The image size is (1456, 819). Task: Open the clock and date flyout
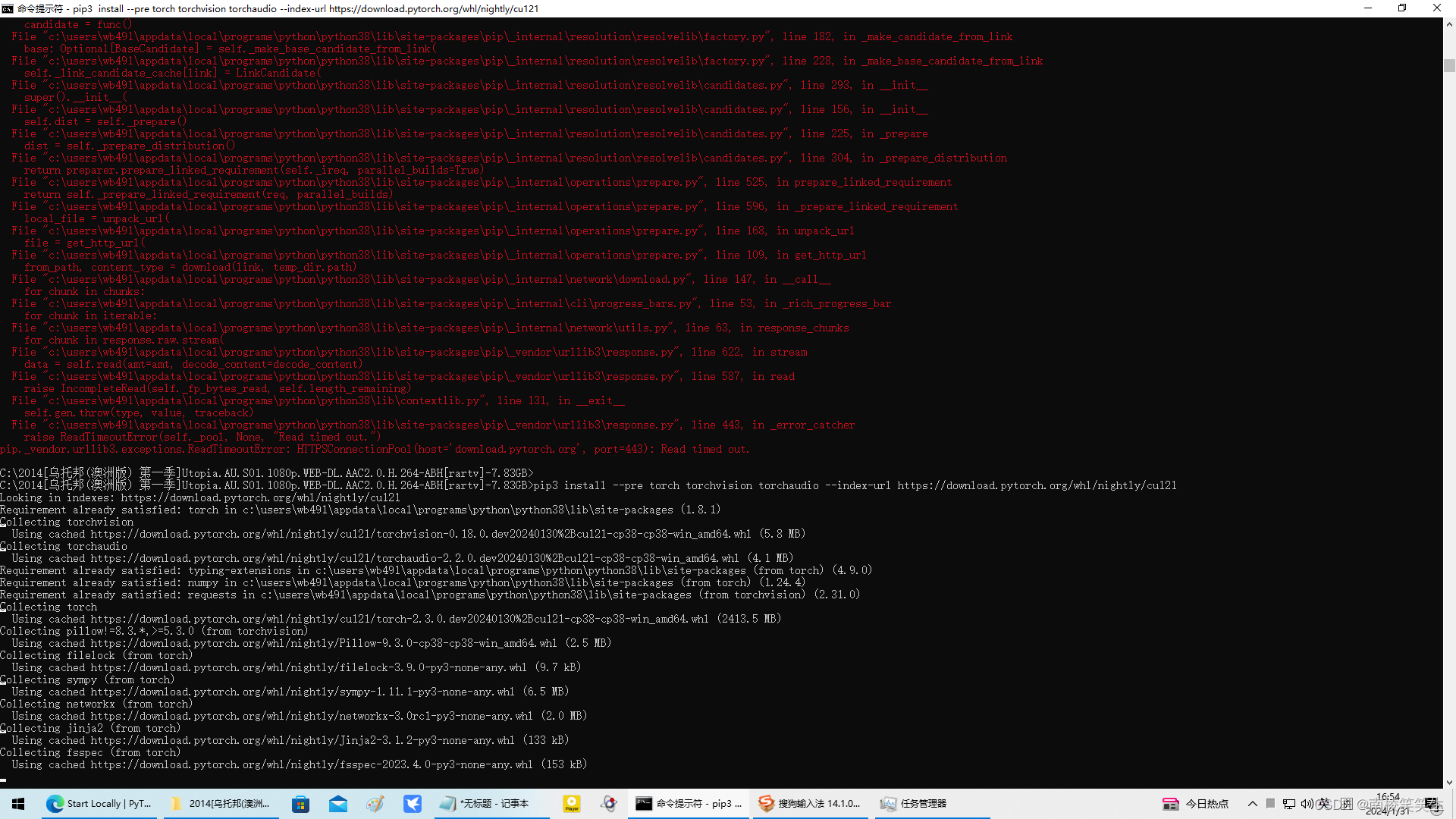click(x=1388, y=804)
